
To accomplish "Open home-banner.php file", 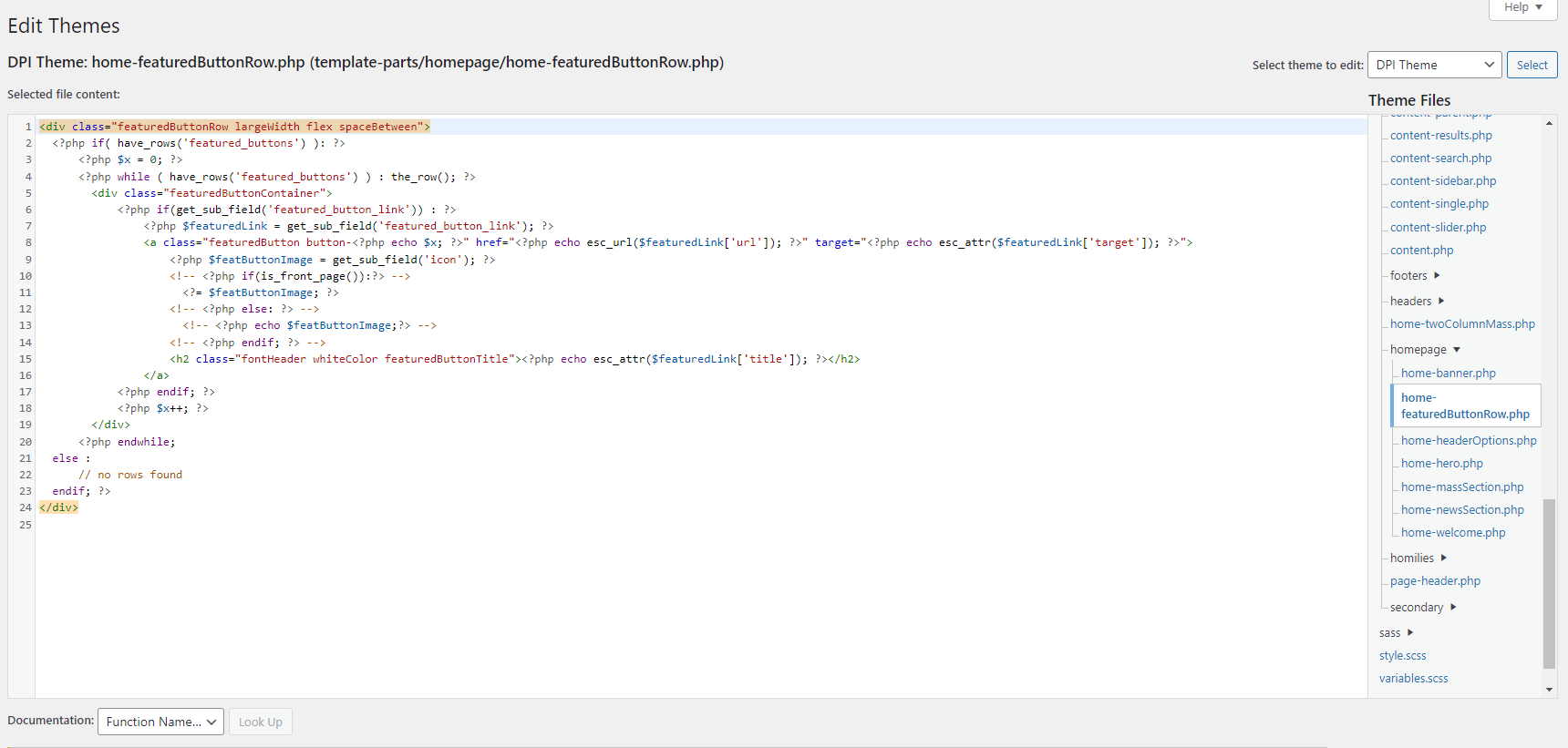I will click(1448, 373).
